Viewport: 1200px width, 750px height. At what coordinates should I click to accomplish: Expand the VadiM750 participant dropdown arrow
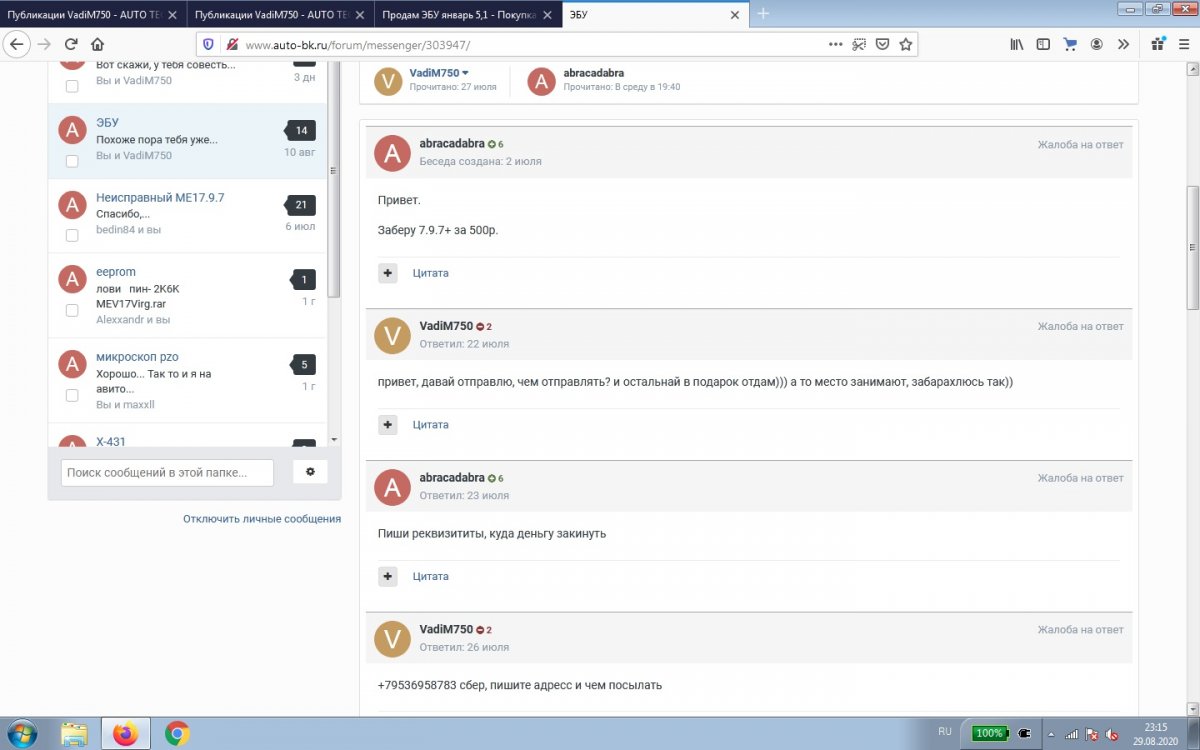(465, 73)
